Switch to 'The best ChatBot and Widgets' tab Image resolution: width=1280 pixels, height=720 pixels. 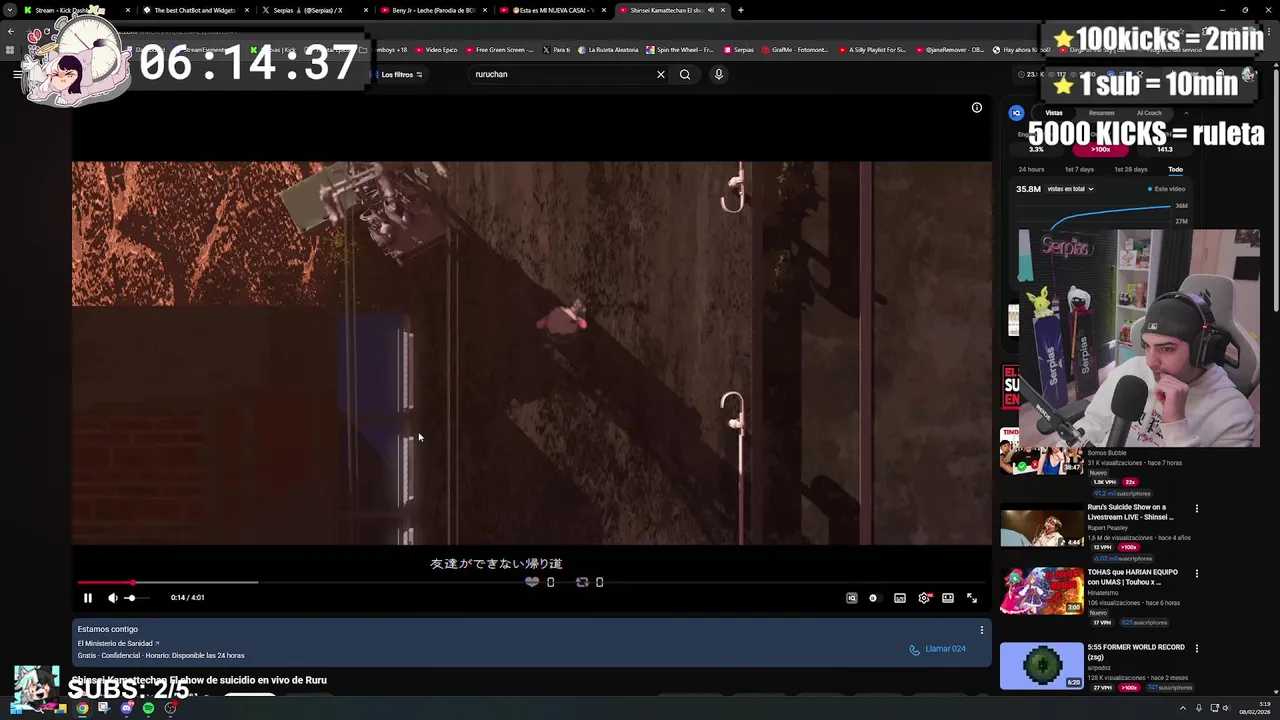click(195, 10)
